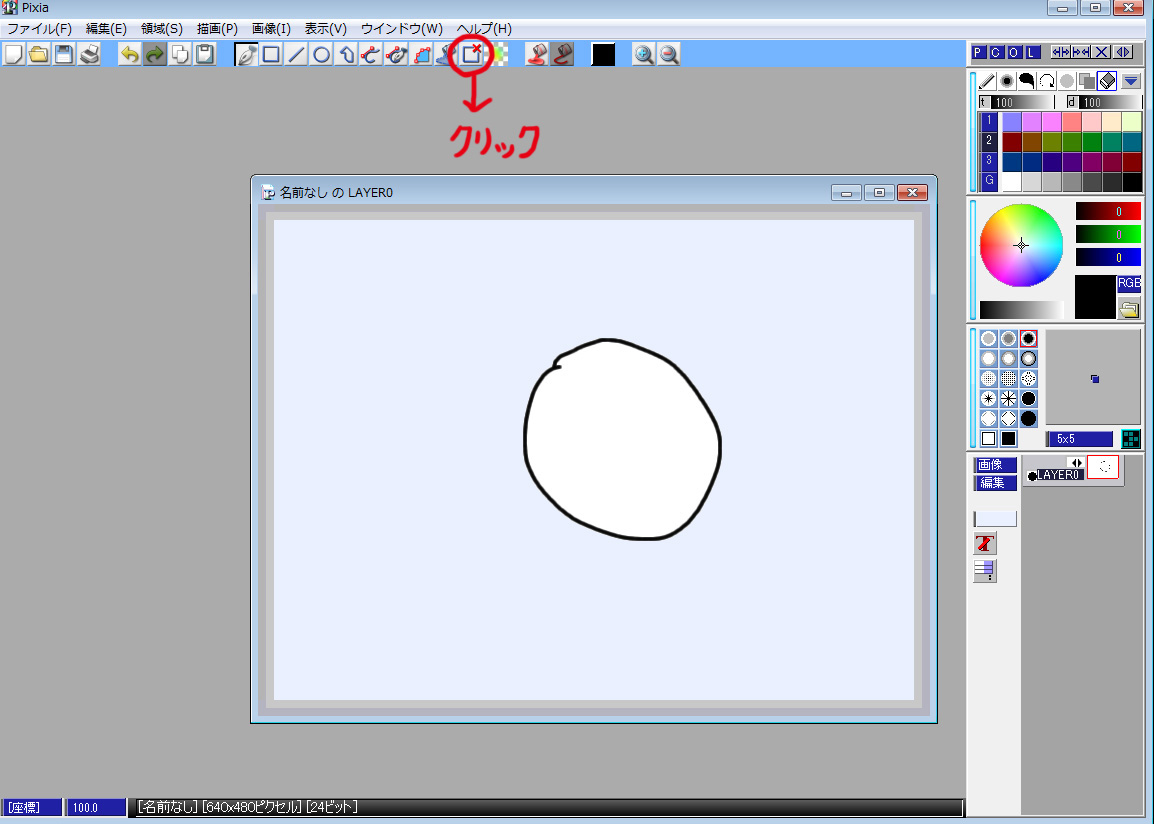Select the white square brush shape
Image resolution: width=1154 pixels, height=824 pixels.
pos(988,439)
